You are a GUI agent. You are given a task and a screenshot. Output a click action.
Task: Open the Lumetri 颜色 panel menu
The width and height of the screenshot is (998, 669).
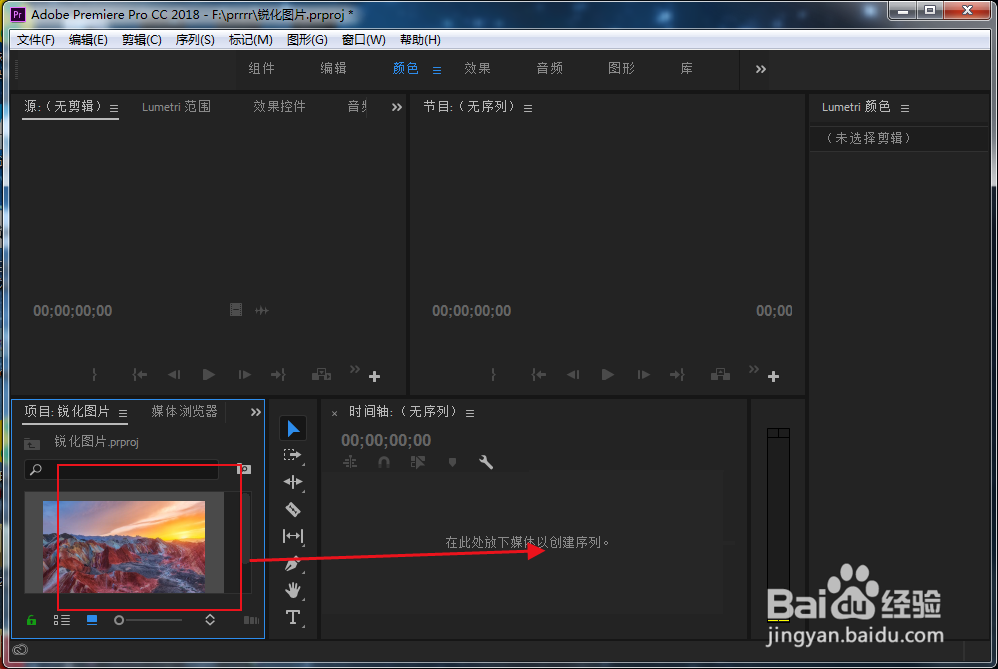click(904, 107)
